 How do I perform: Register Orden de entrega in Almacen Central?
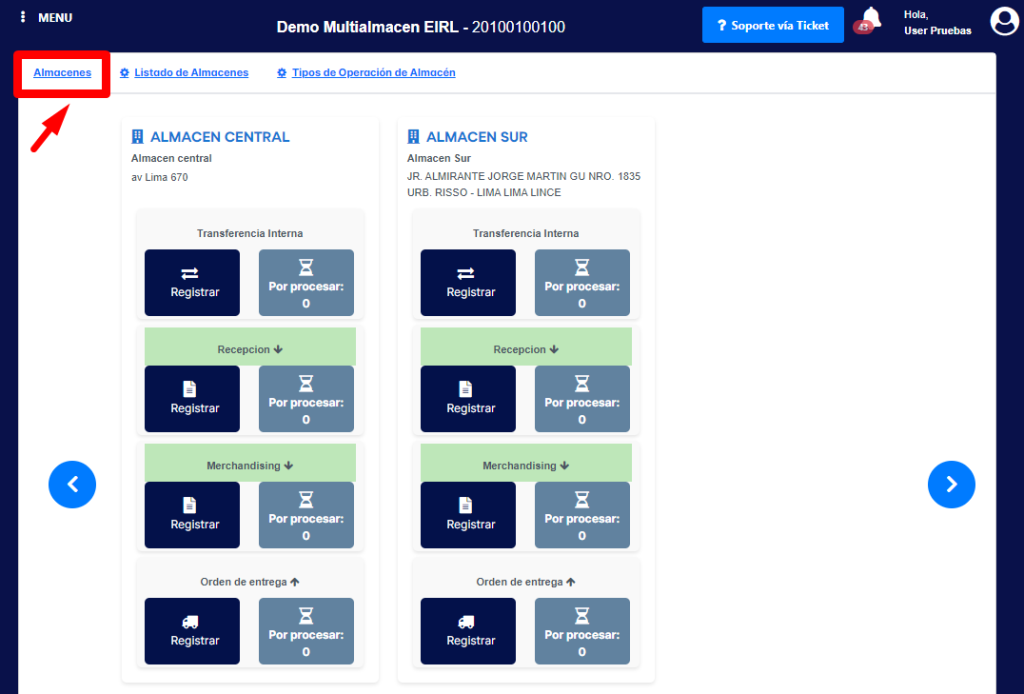click(x=192, y=631)
